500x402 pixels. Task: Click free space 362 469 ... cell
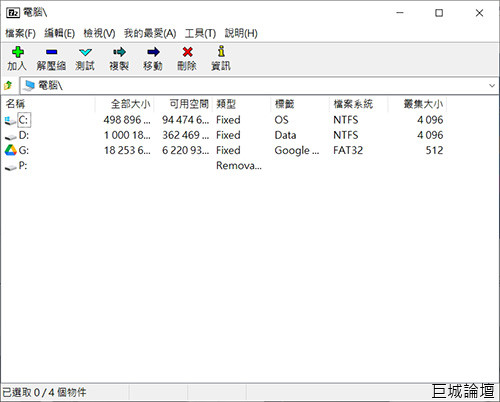point(186,135)
